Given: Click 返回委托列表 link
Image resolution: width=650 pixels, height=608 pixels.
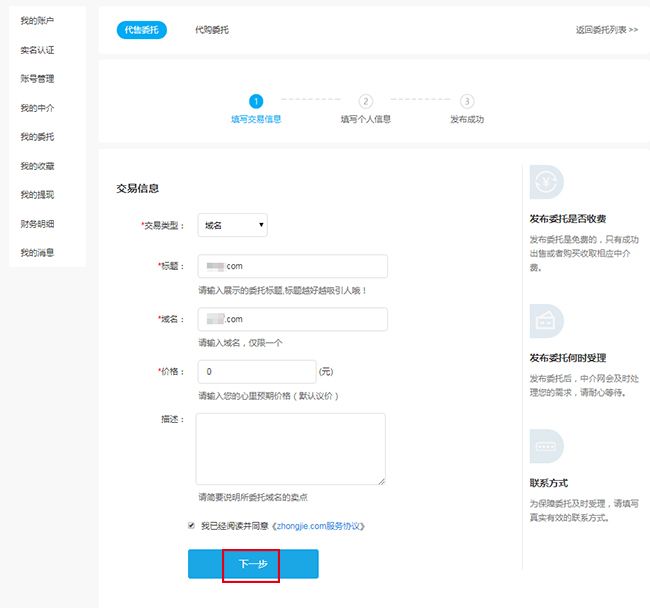Looking at the screenshot, I should tap(606, 30).
